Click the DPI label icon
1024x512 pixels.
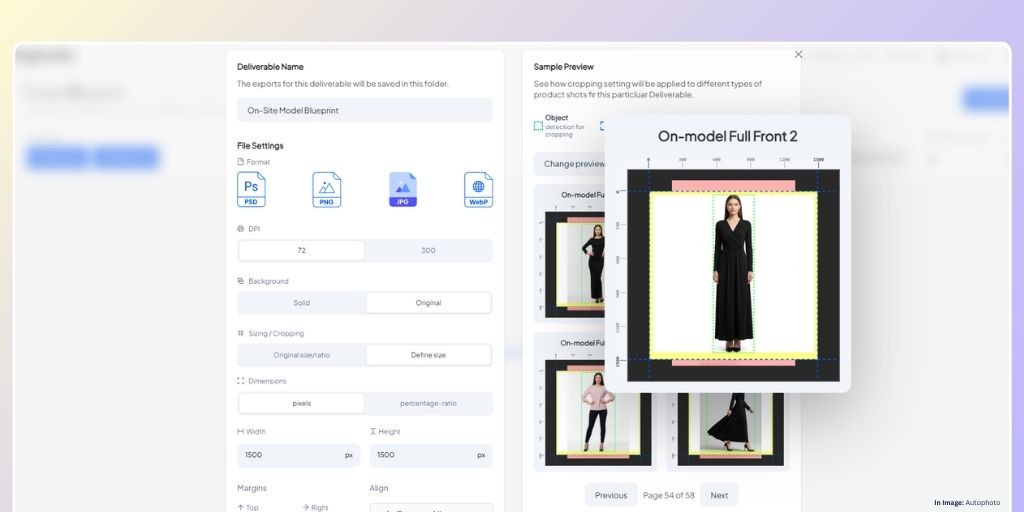tap(240, 229)
